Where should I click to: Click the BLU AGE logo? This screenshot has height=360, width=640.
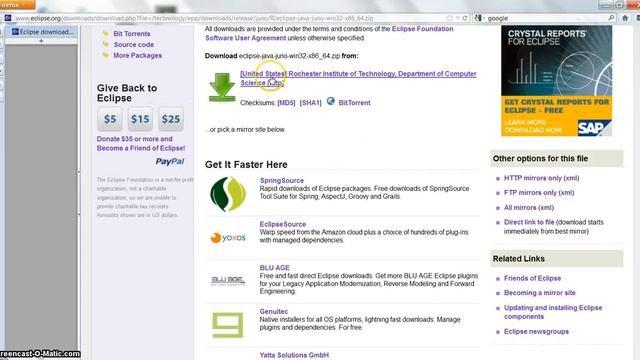tap(228, 280)
